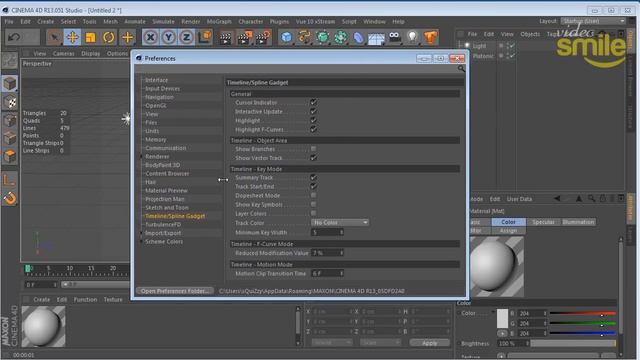Toggle X axis lock
The image size is (640, 360).
(150, 38)
